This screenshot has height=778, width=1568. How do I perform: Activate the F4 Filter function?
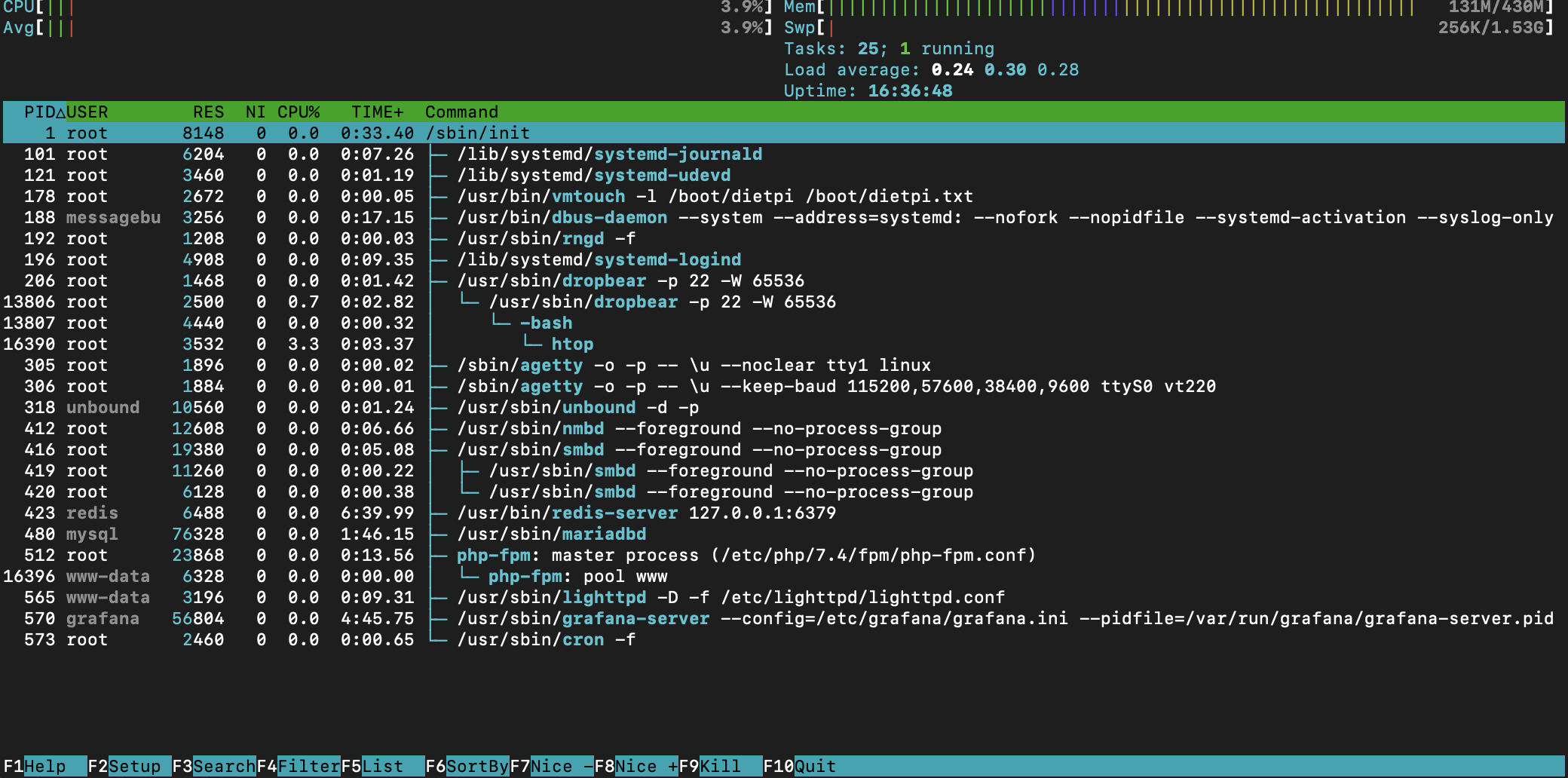[x=299, y=766]
